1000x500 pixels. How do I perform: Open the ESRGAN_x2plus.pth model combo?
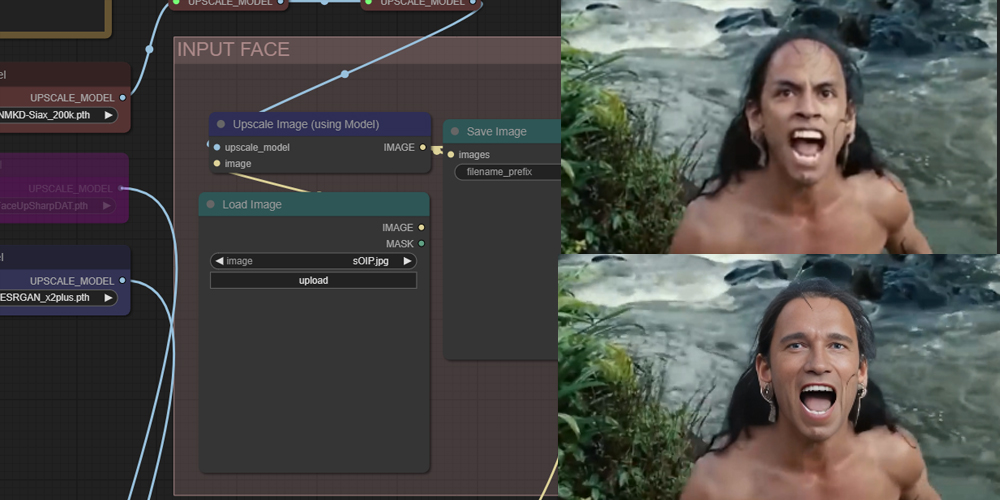(59, 298)
